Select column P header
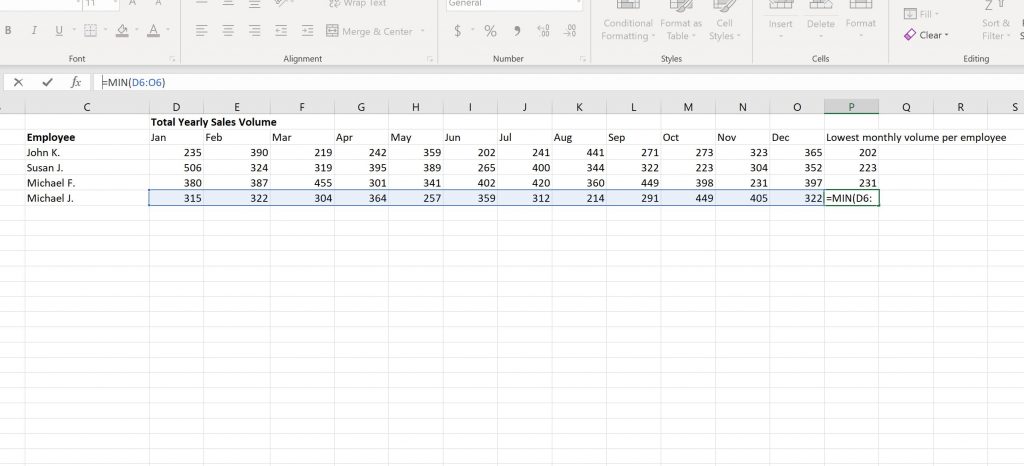 click(x=852, y=107)
